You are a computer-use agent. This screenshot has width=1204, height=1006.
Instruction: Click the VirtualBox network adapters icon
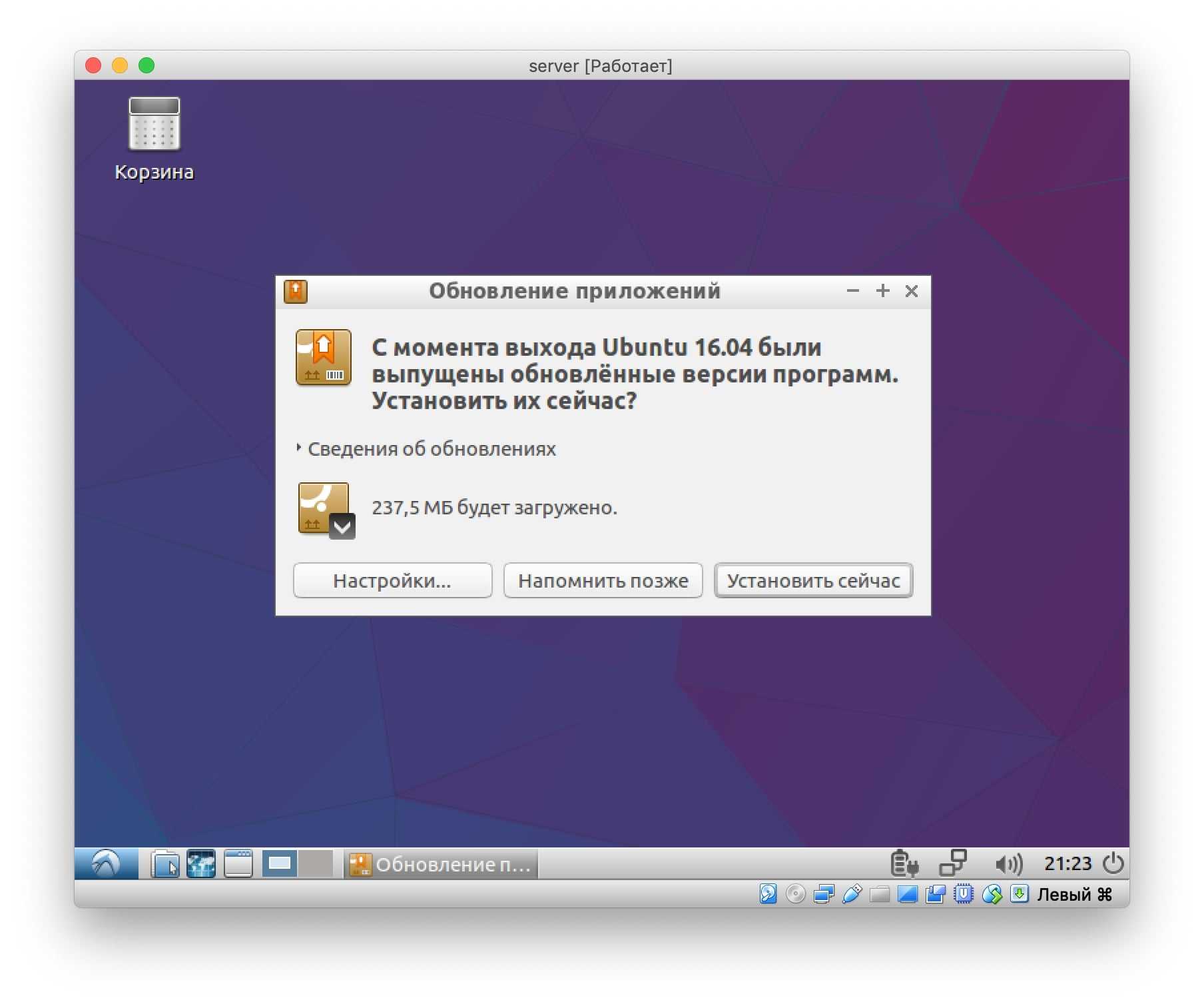click(824, 893)
